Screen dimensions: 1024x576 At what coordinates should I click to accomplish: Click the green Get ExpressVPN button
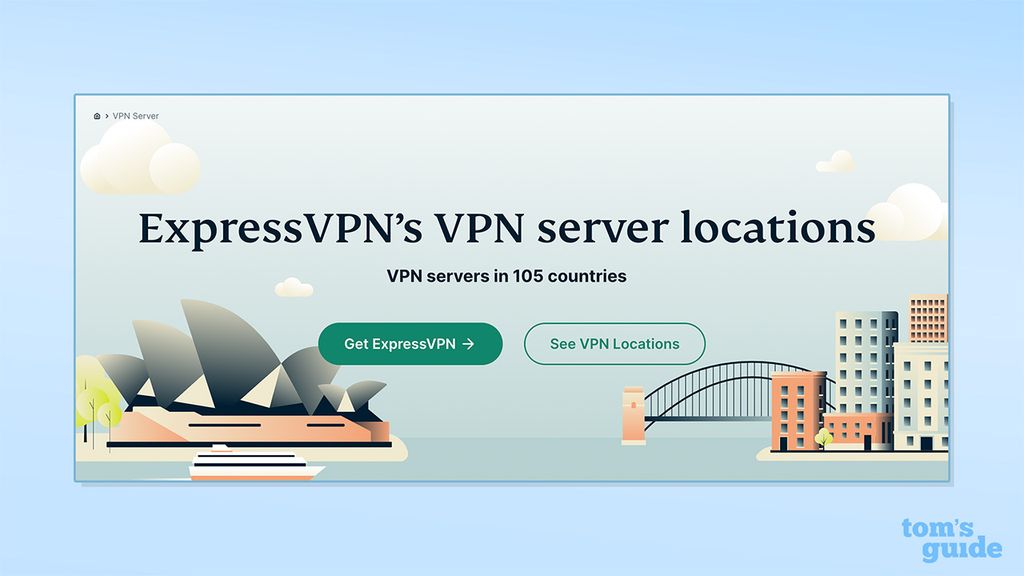pyautogui.click(x=410, y=344)
